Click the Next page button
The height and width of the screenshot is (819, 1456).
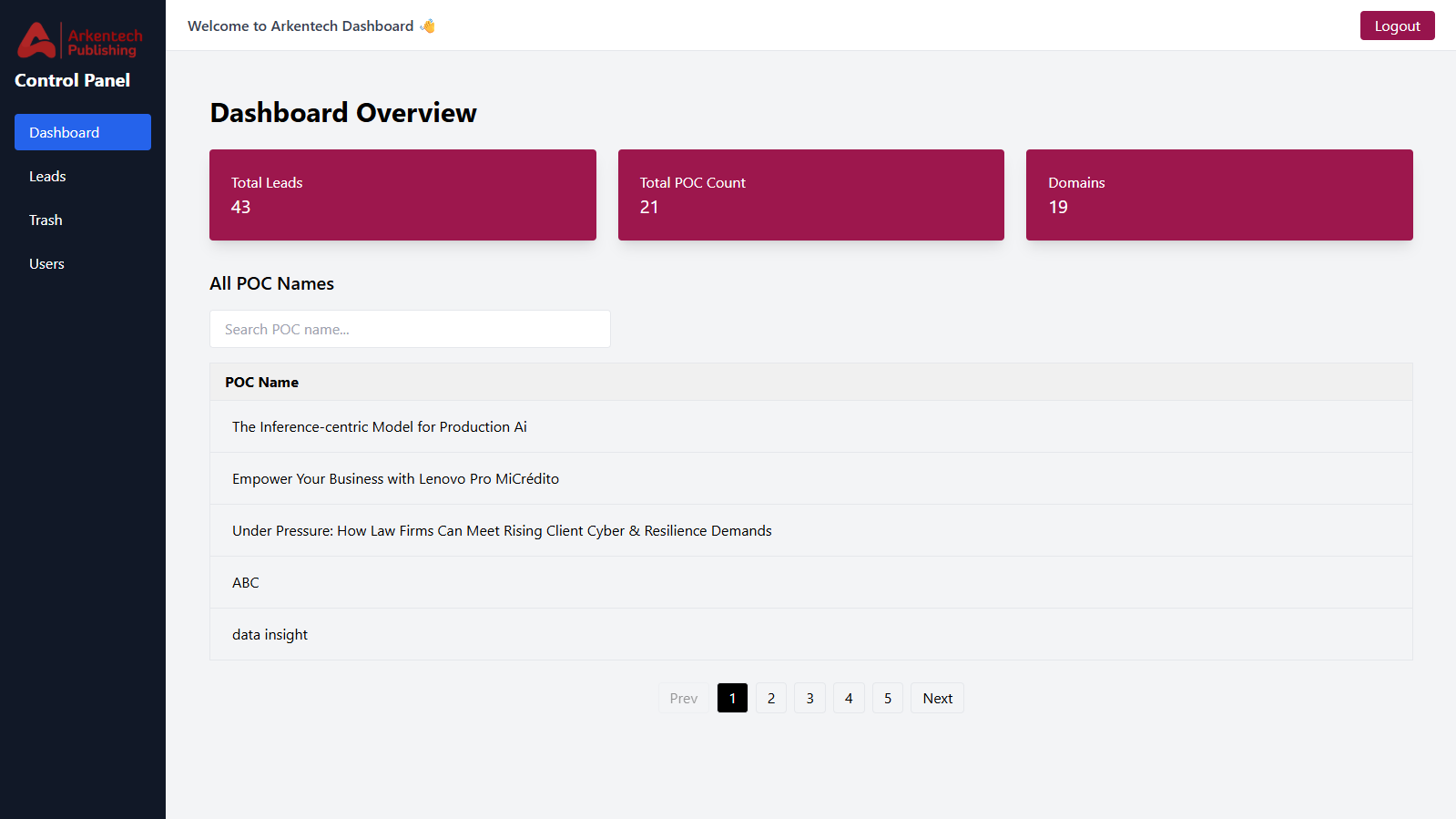coord(937,699)
